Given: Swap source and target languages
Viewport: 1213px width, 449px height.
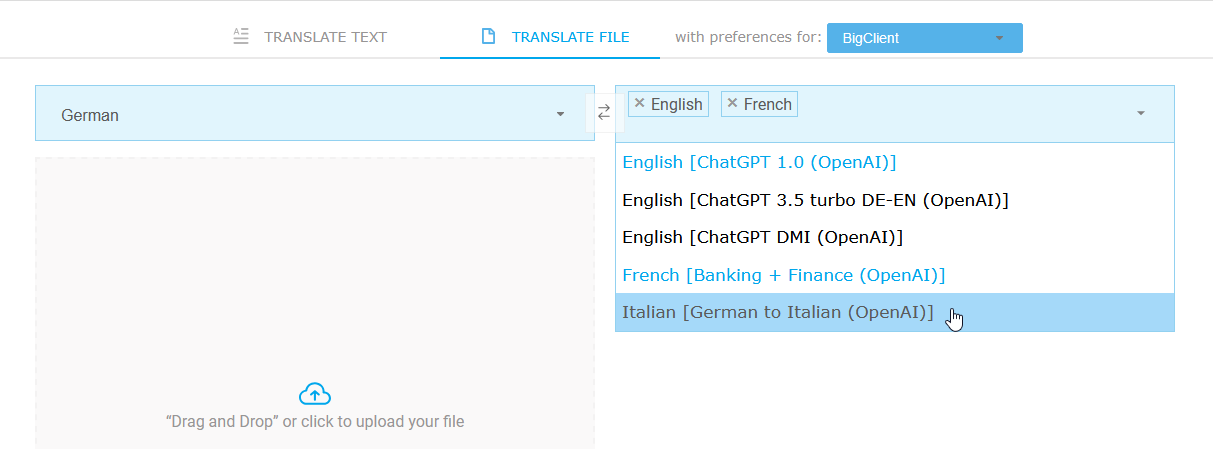Looking at the screenshot, I should [604, 113].
